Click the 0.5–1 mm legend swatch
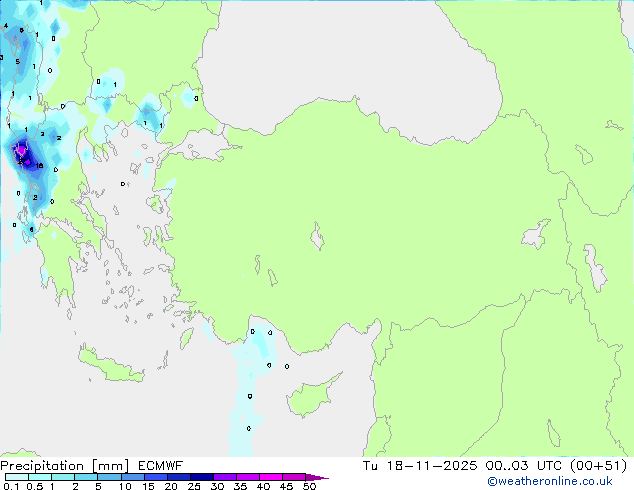This screenshot has width=634, height=490. tap(40, 477)
